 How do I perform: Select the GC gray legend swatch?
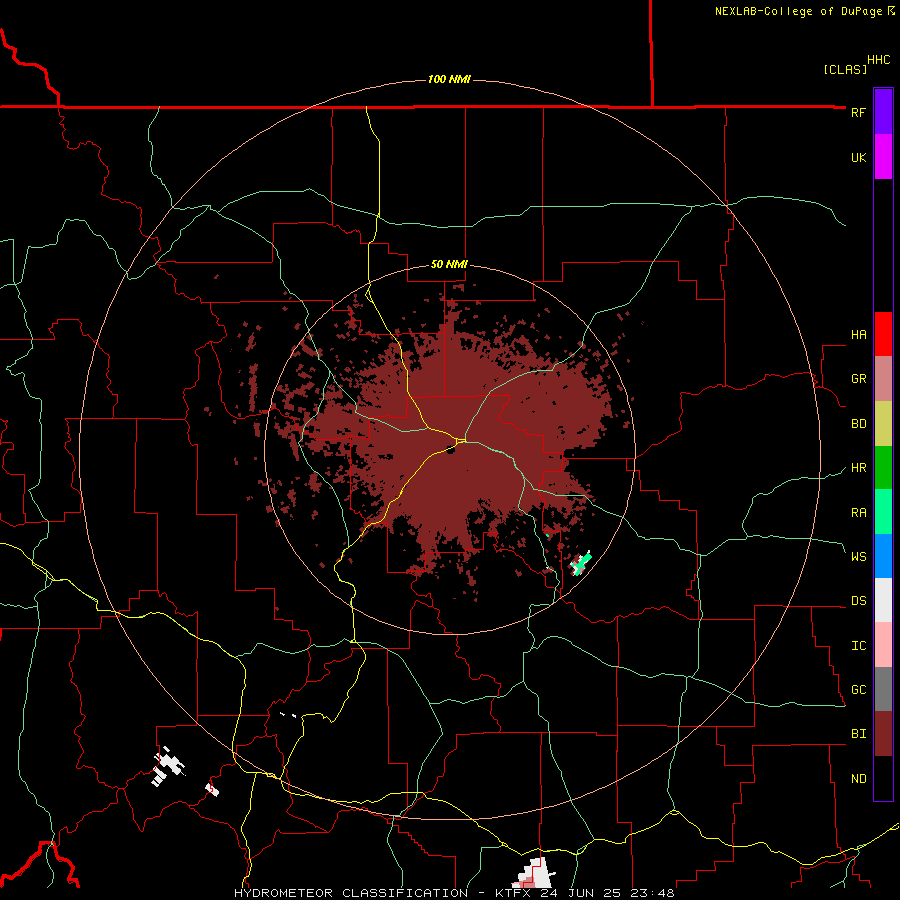tap(883, 689)
